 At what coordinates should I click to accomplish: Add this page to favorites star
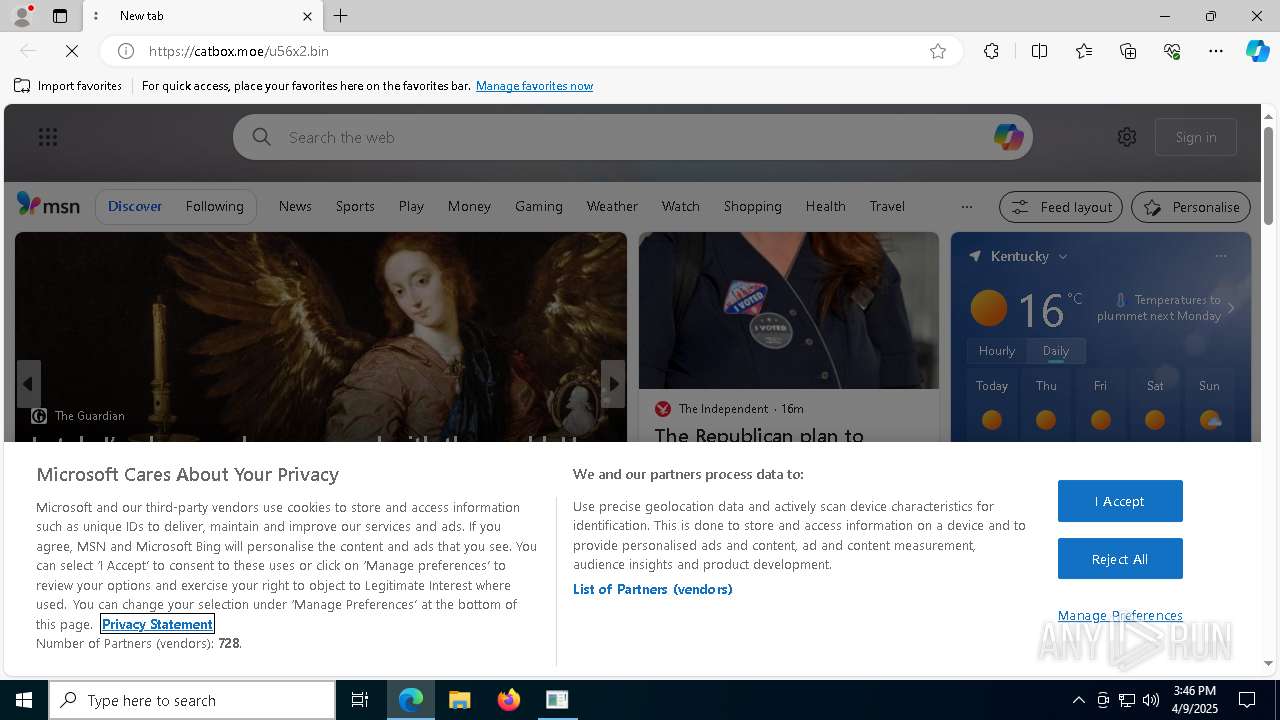coord(938,51)
